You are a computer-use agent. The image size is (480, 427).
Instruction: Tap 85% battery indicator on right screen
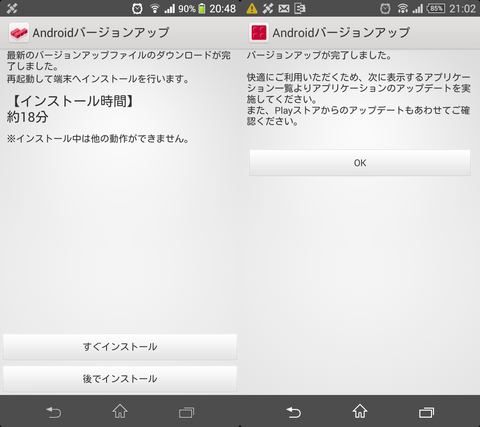pos(436,8)
